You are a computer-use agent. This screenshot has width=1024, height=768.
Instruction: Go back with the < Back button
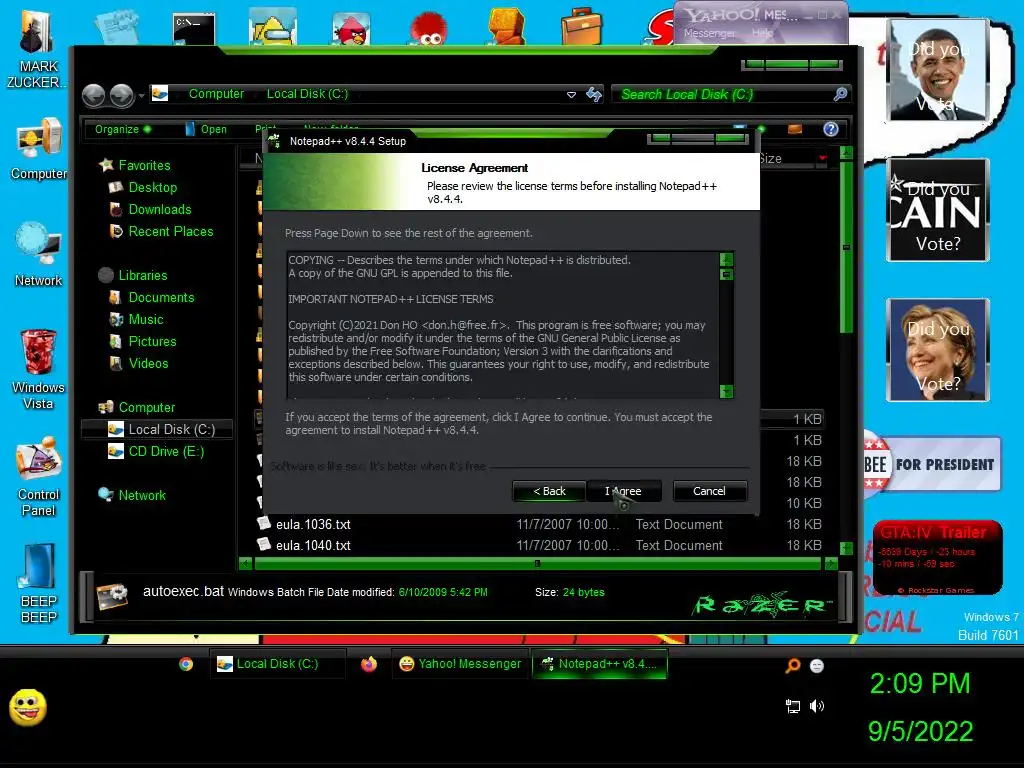[549, 491]
